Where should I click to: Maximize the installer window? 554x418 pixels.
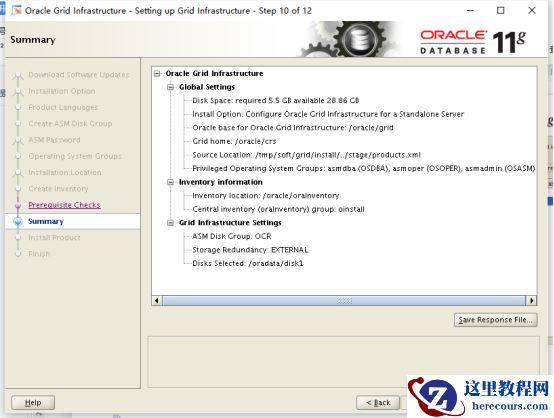(x=501, y=11)
